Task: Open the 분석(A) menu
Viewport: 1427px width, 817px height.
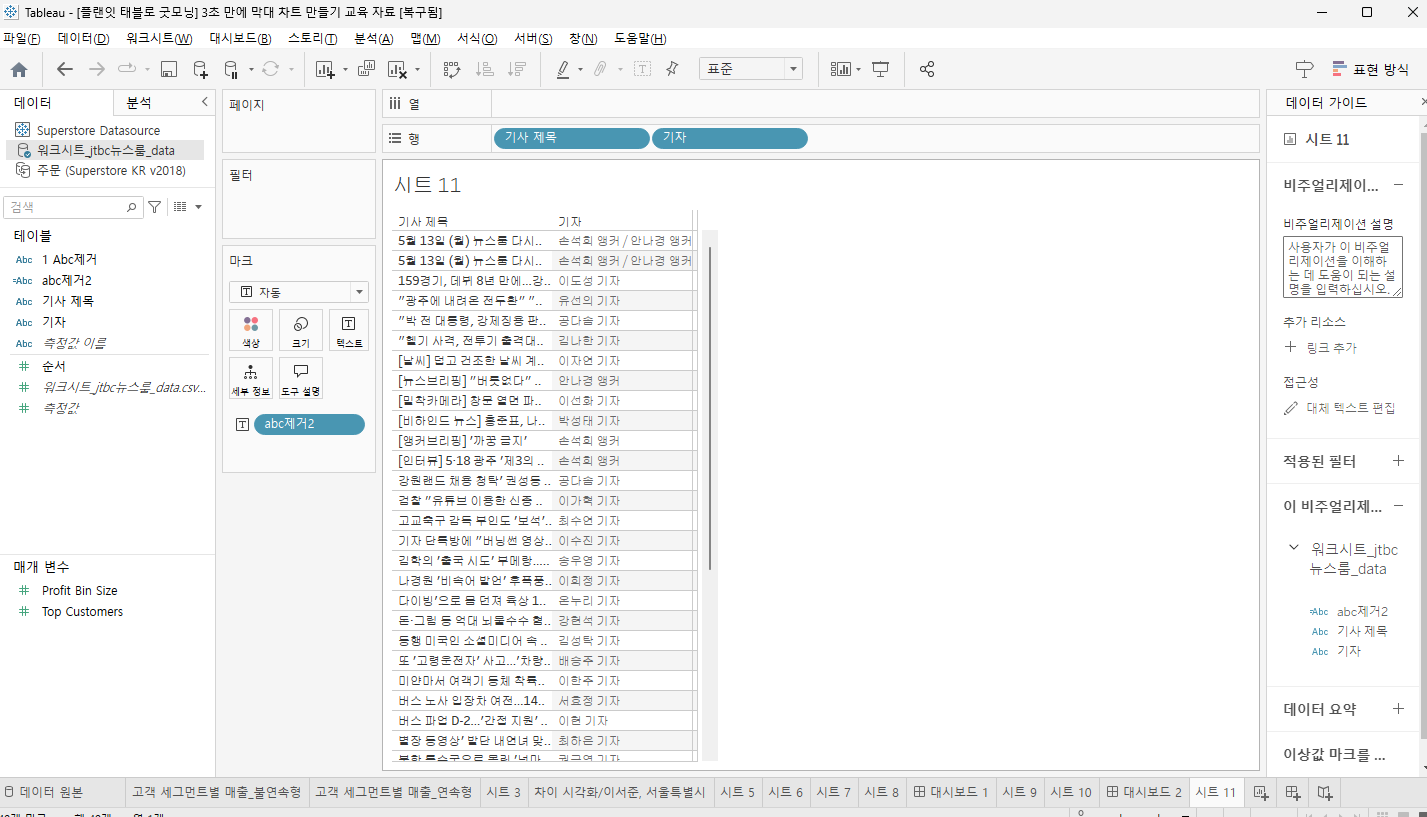Action: click(x=374, y=39)
